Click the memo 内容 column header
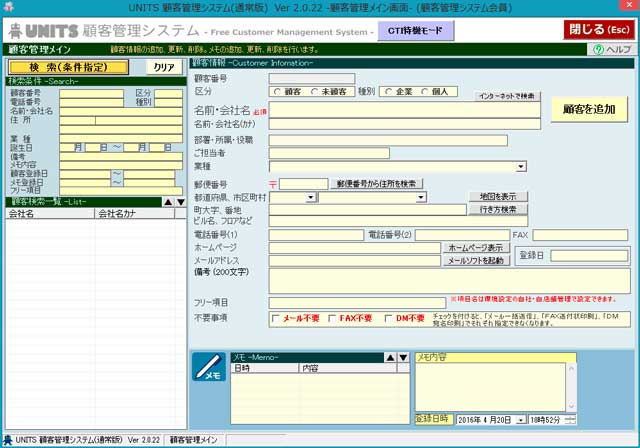Viewport: 640px width, 448px height. 348,368
